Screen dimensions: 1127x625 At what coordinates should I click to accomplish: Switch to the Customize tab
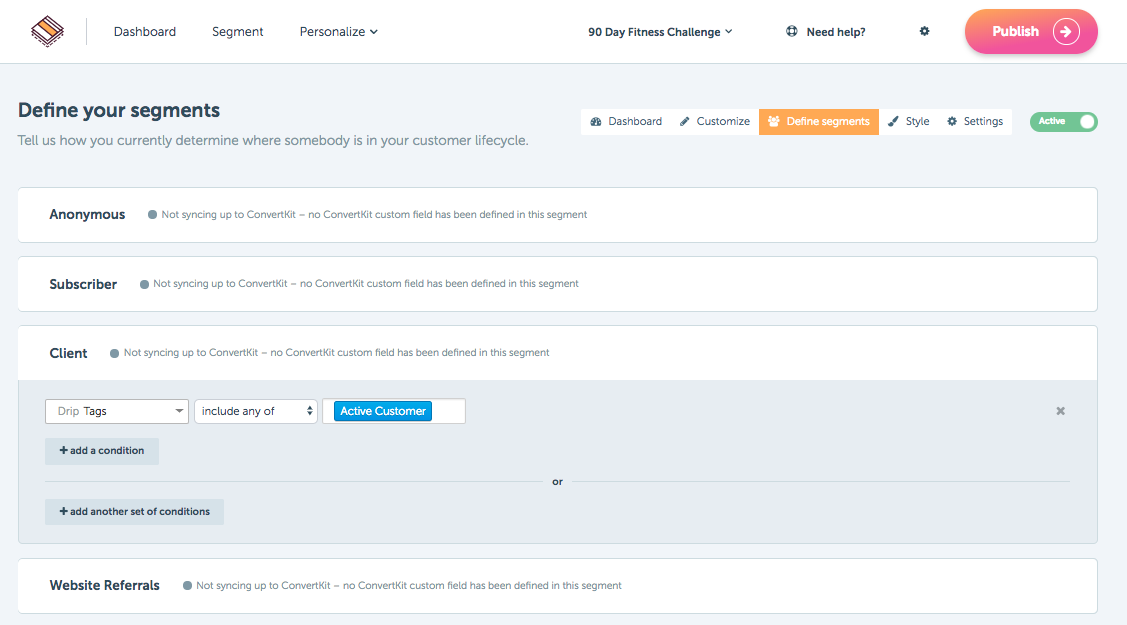[714, 121]
